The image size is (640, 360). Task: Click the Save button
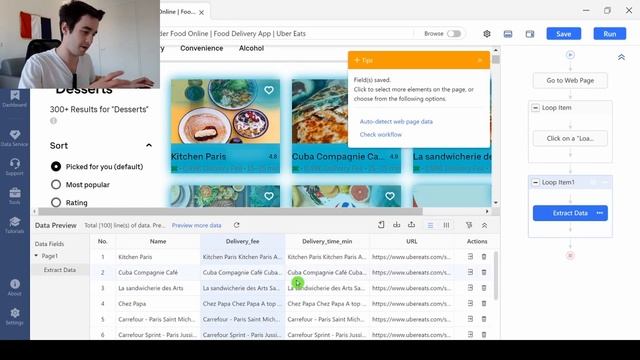[x=564, y=34]
